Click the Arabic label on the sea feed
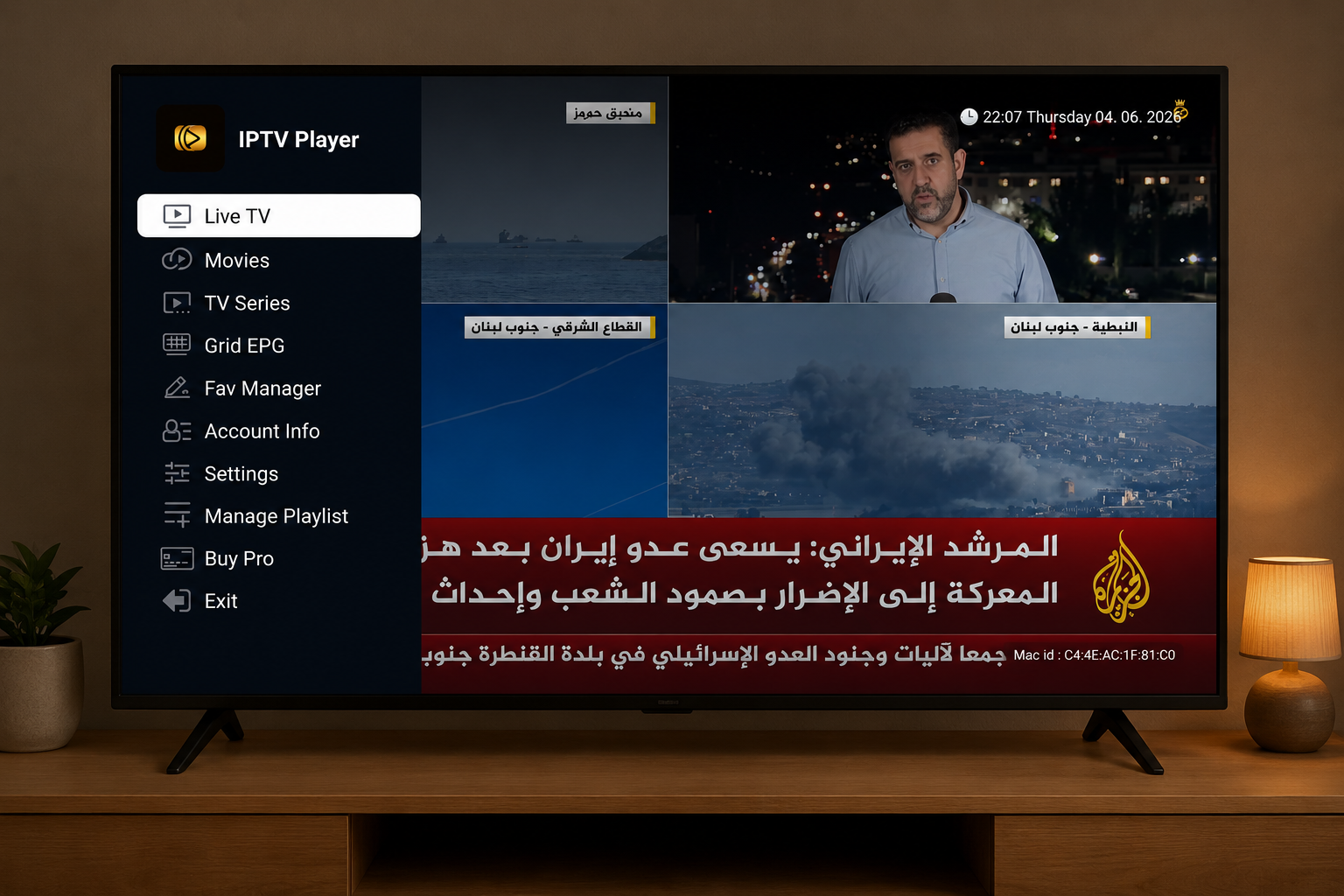 click(610, 113)
